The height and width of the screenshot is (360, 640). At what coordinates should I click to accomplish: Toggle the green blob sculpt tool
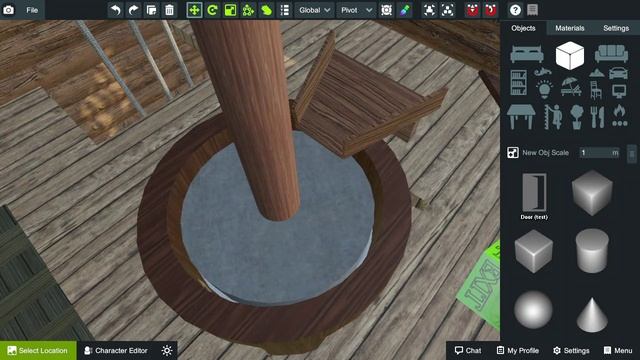[266, 10]
